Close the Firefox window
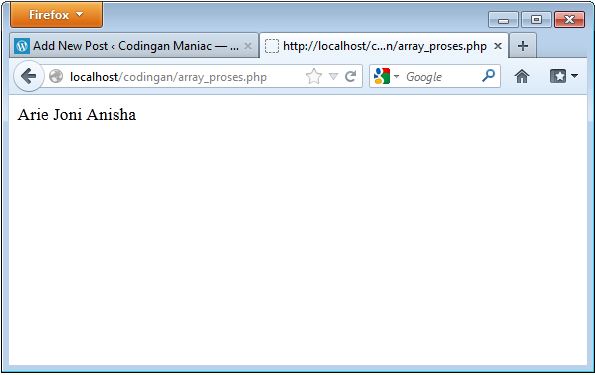 click(x=570, y=20)
